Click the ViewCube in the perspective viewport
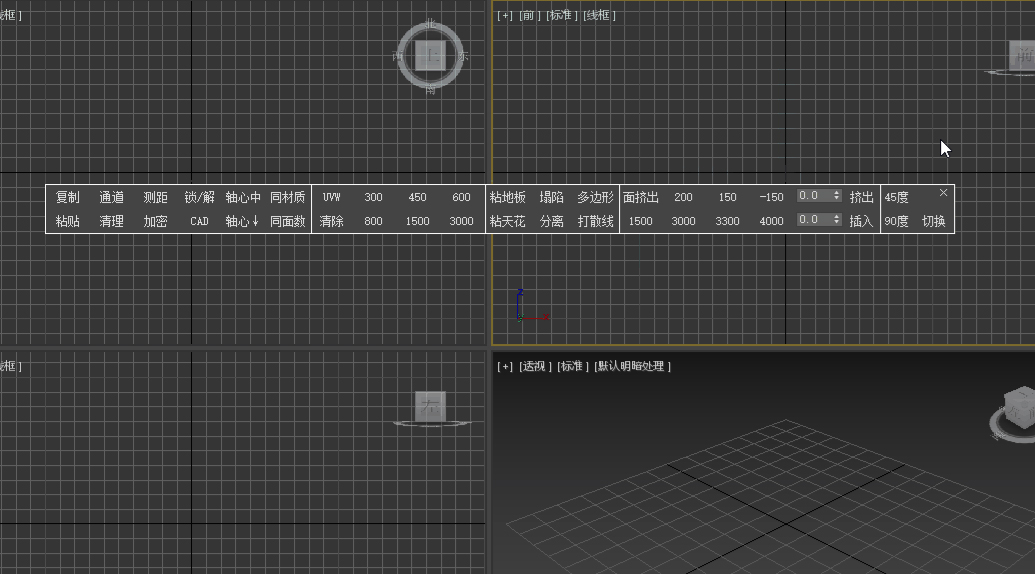The width and height of the screenshot is (1035, 574). (x=1018, y=410)
